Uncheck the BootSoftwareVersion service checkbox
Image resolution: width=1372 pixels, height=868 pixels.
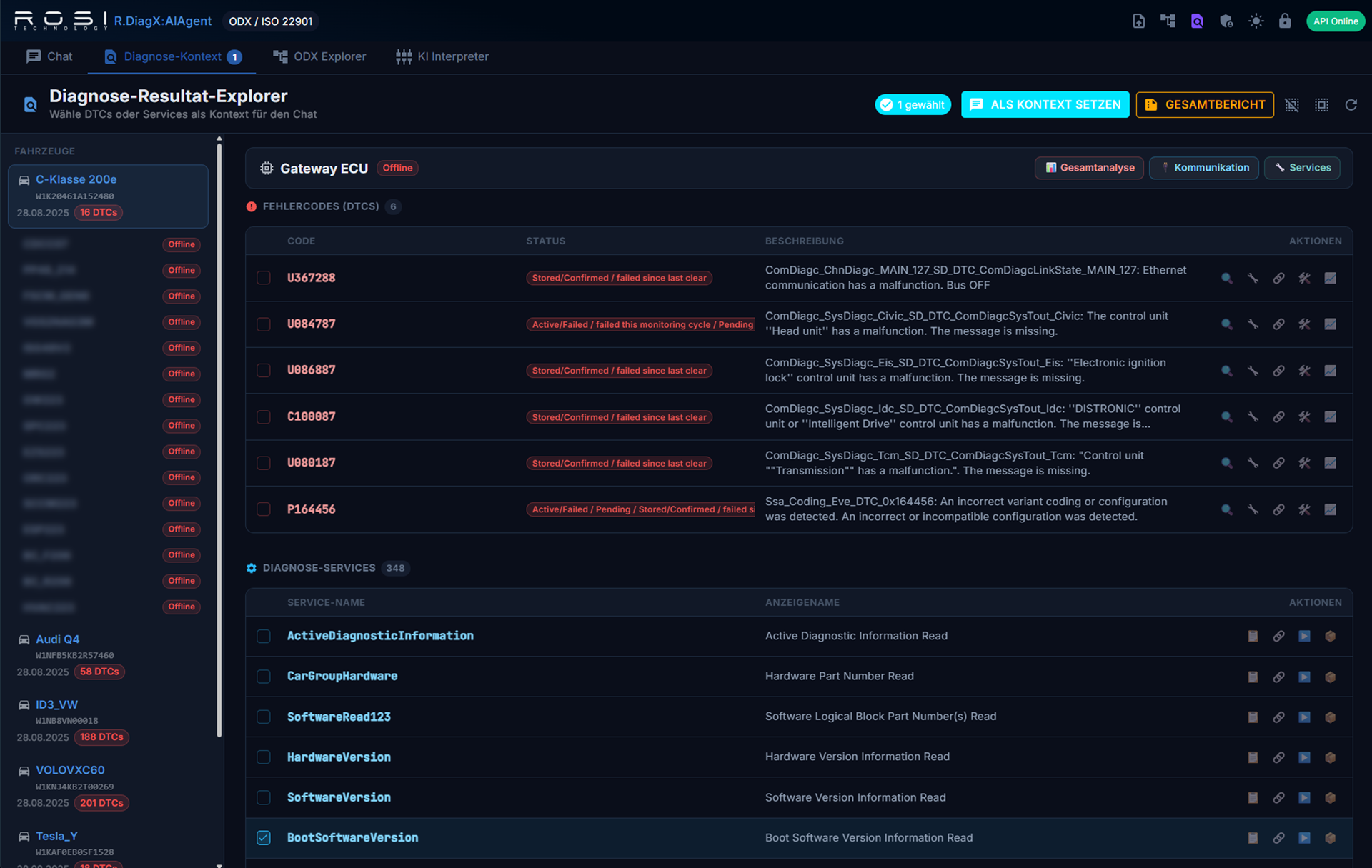[x=264, y=838]
